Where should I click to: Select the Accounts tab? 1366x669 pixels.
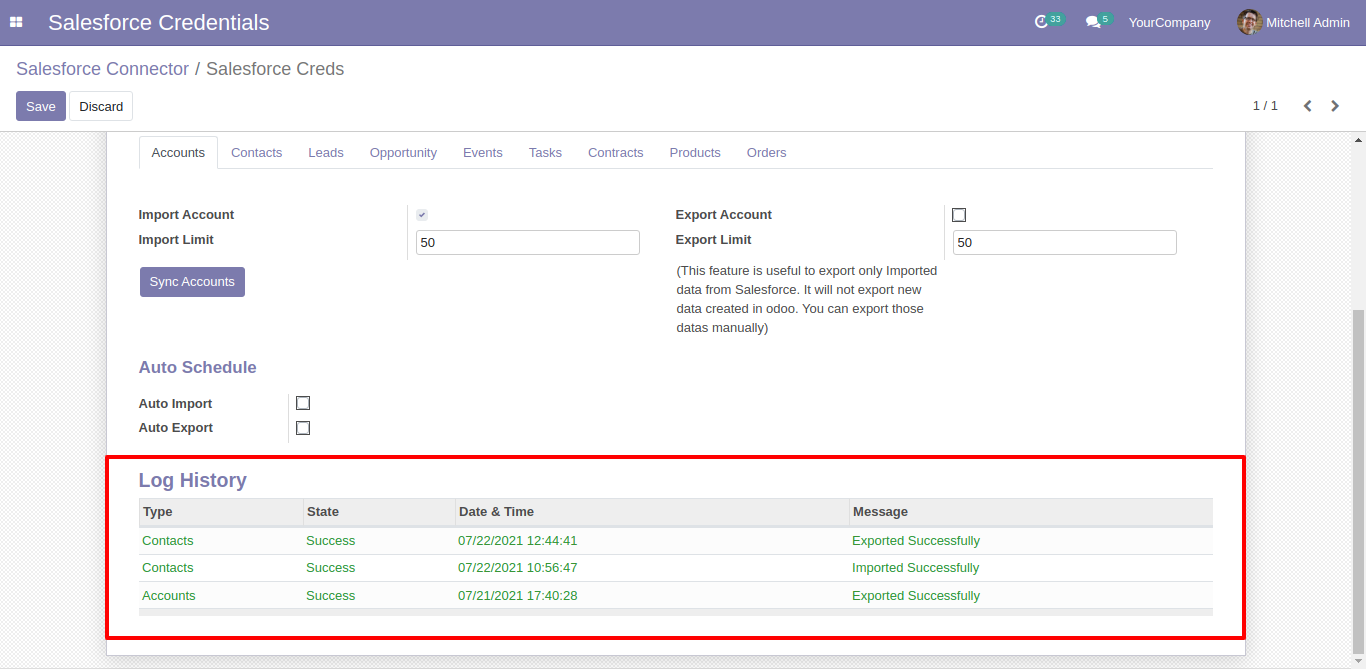point(178,153)
